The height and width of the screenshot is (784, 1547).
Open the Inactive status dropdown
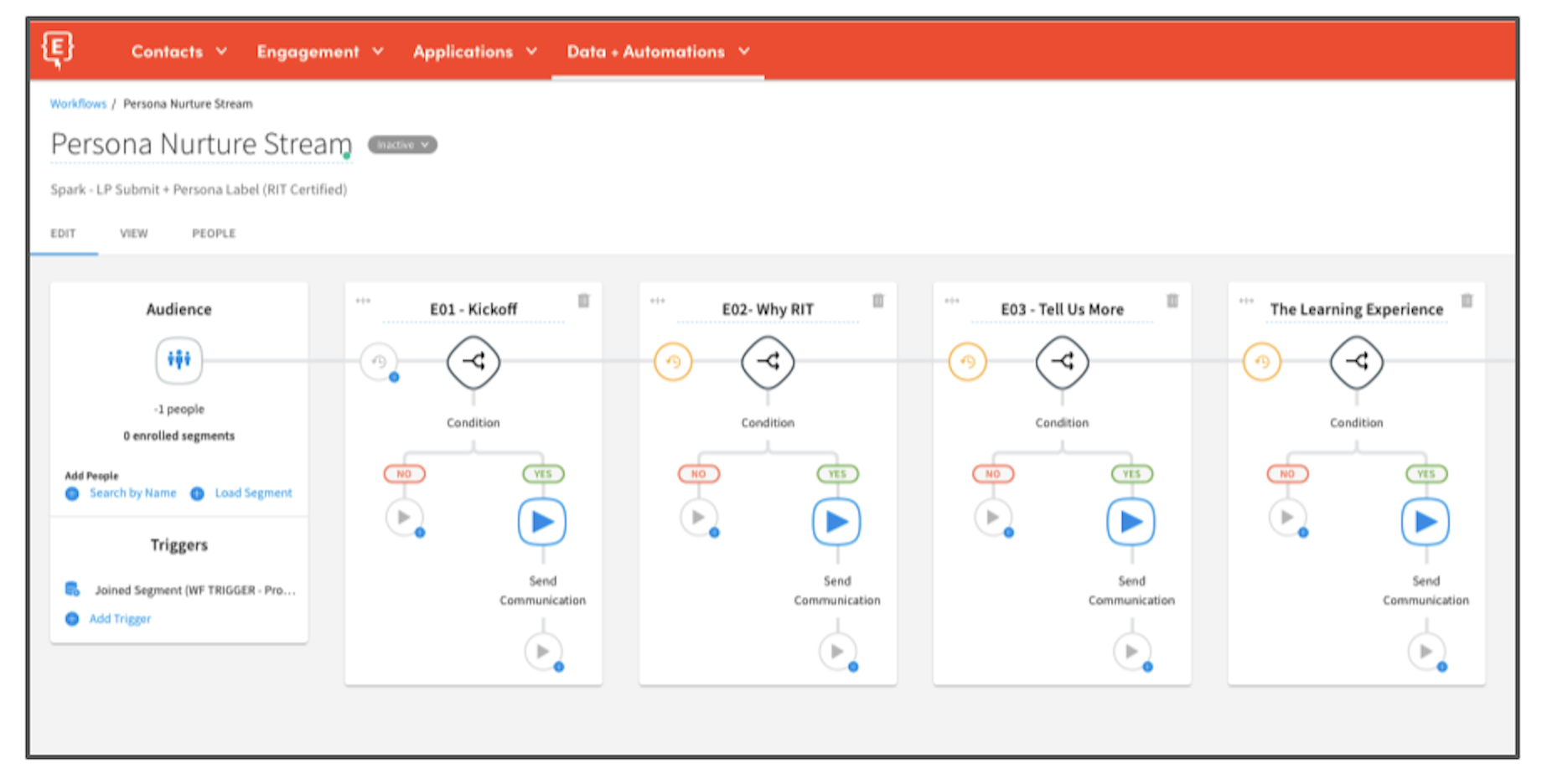[401, 144]
